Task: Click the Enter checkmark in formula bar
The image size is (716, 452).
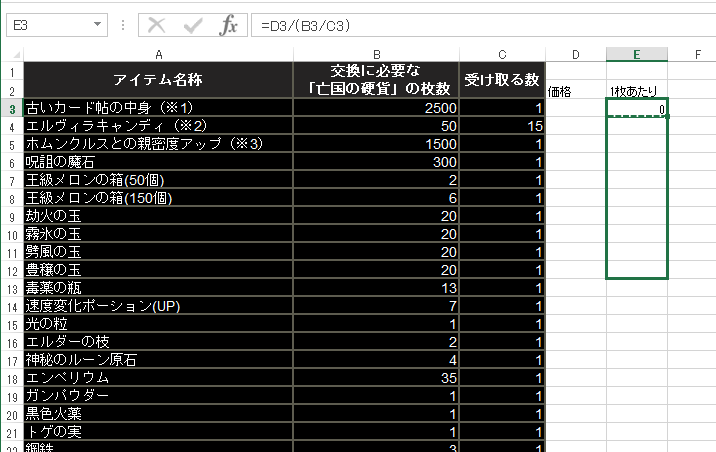Action: [193, 25]
